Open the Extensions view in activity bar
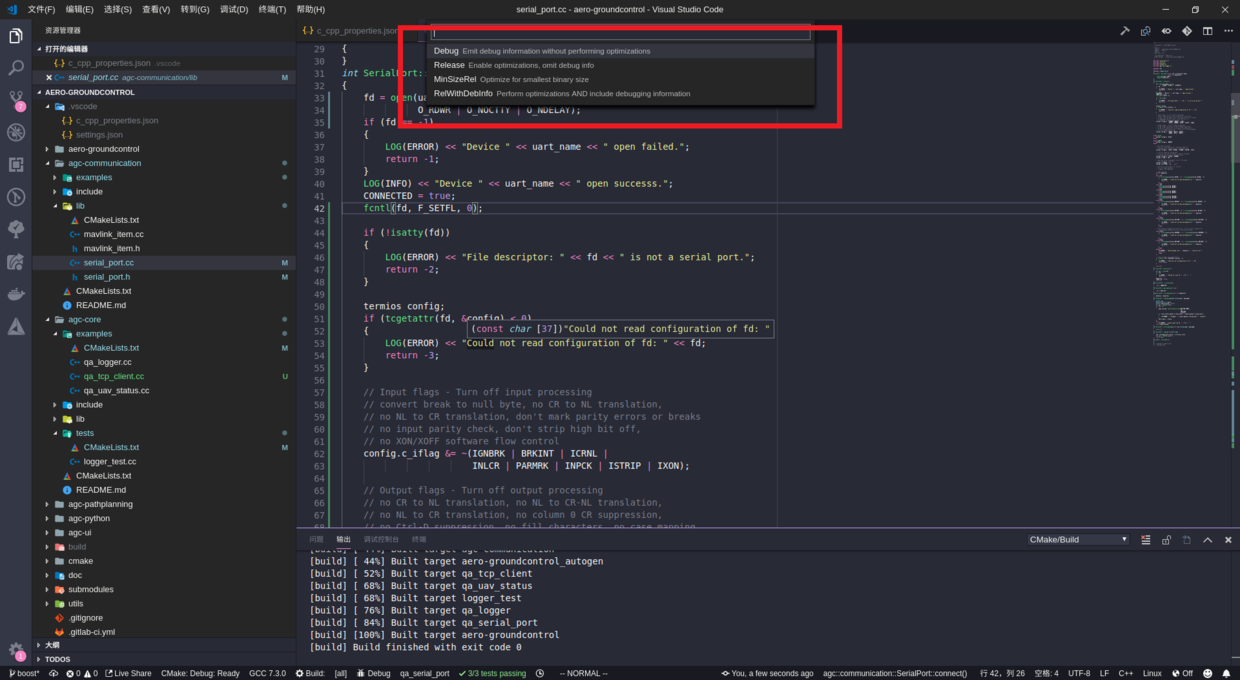The image size is (1240, 680). click(x=16, y=165)
